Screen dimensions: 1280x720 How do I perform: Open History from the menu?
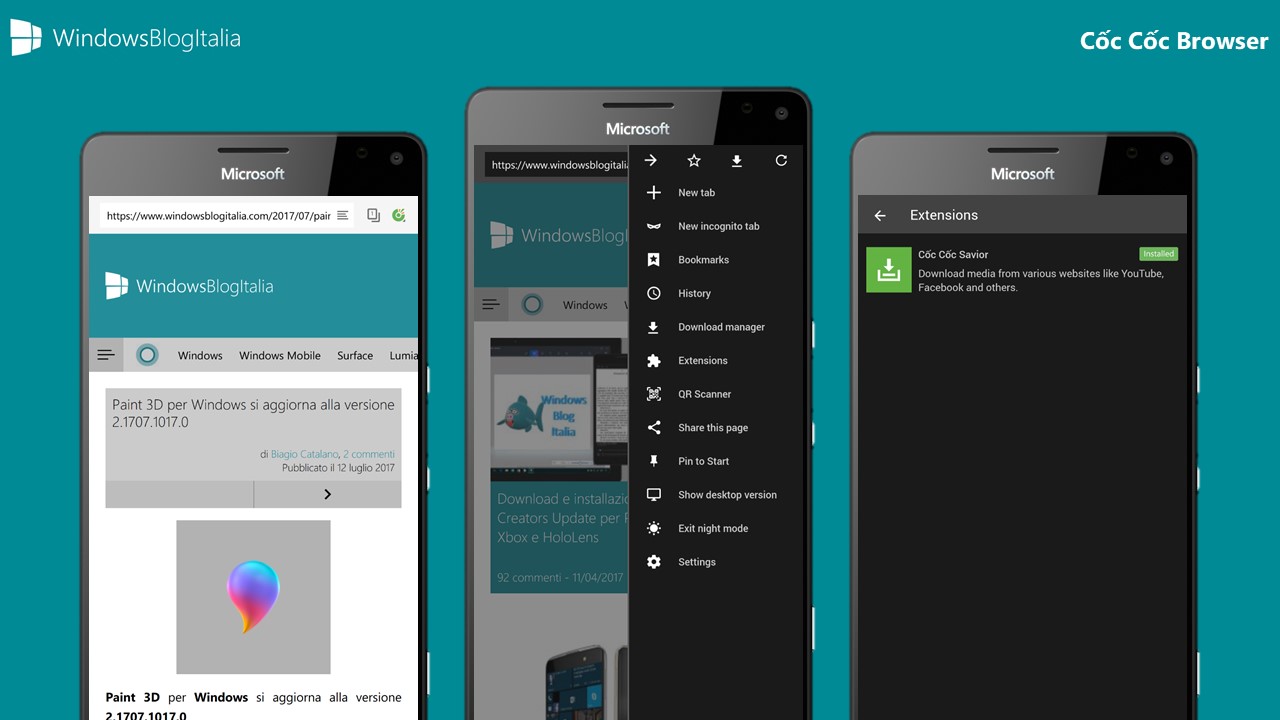(716, 293)
